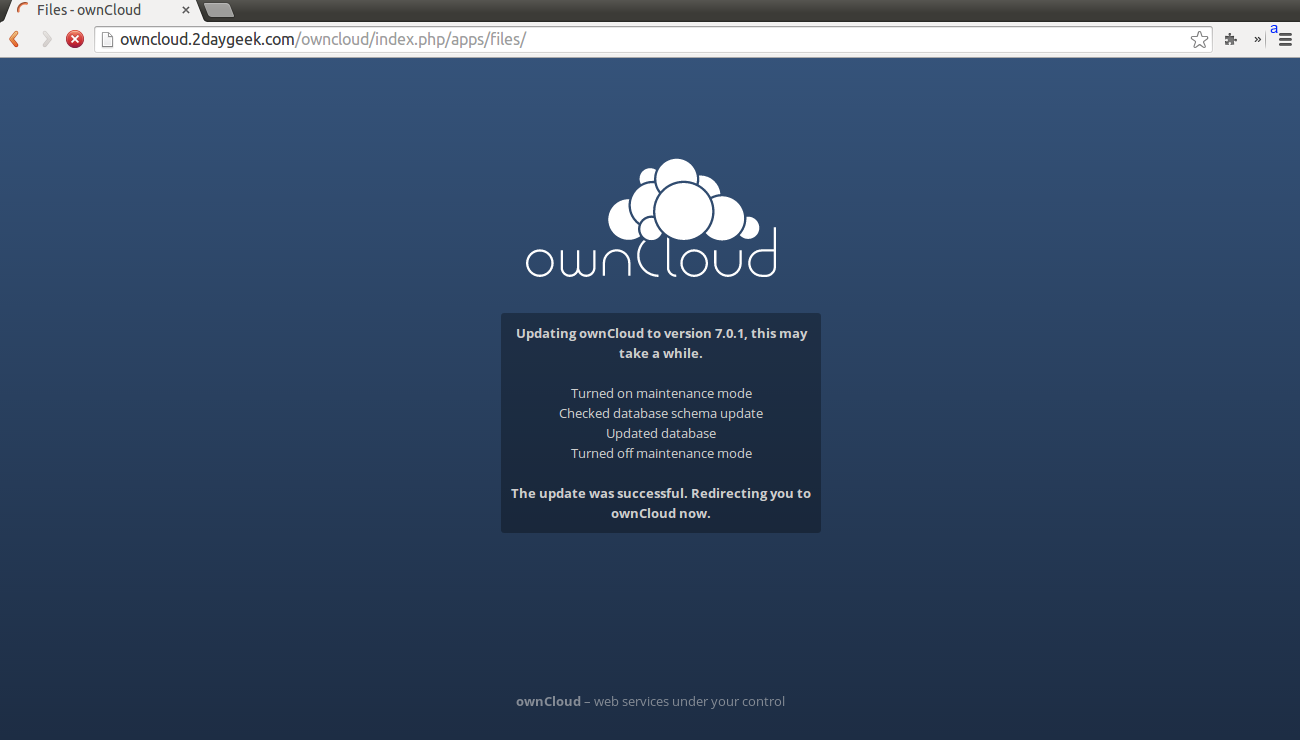Click the ownCloud logo
The height and width of the screenshot is (740, 1300).
pos(651,218)
